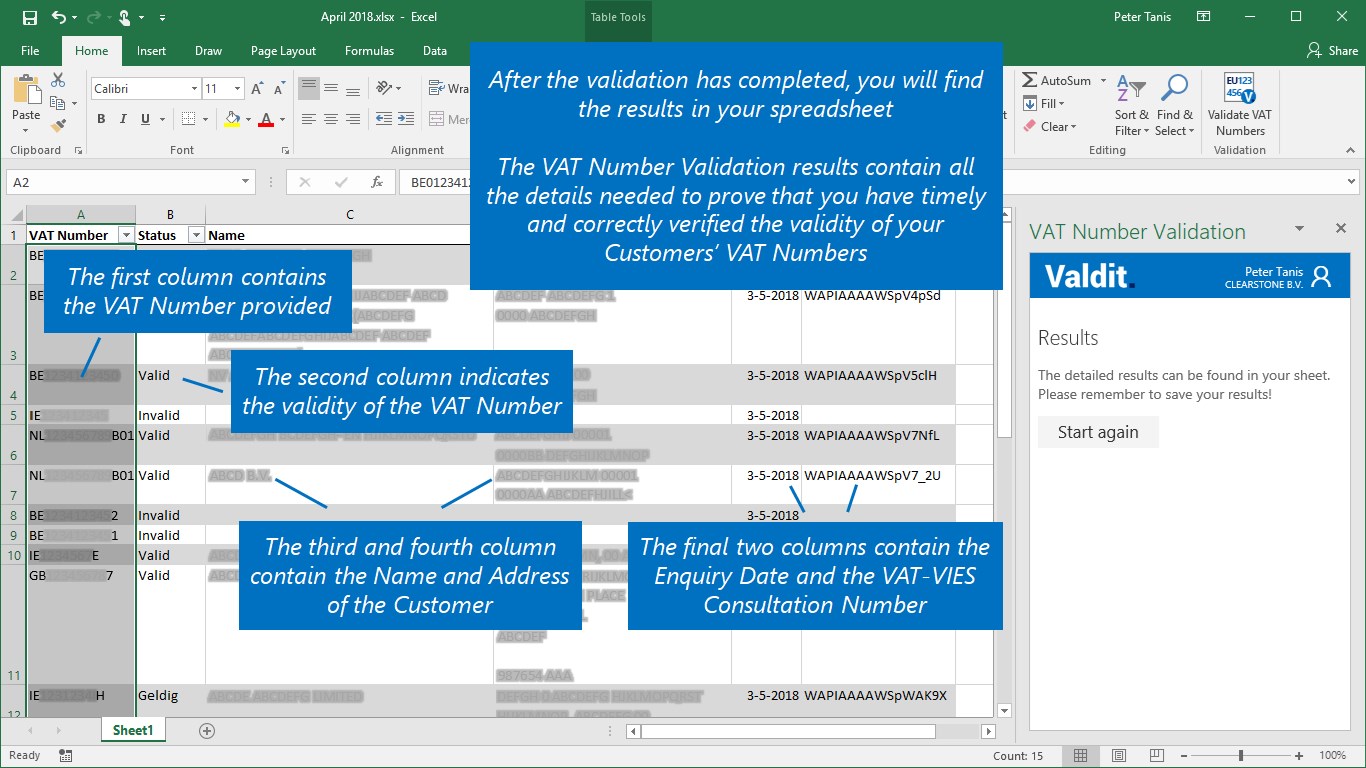This screenshot has height=768, width=1366.
Task: Add a new sheet
Action: click(x=207, y=731)
